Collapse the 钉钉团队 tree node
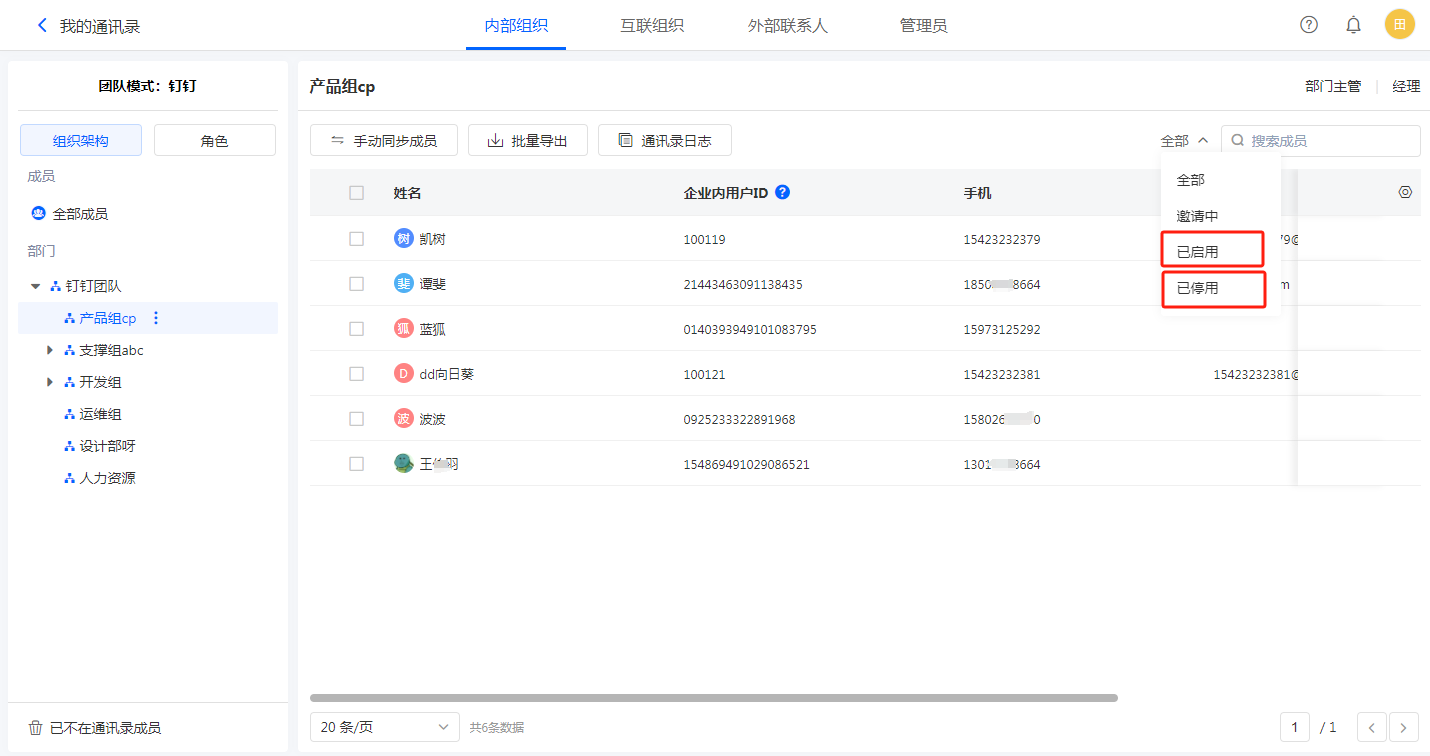The width and height of the screenshot is (1430, 756). [x=36, y=286]
